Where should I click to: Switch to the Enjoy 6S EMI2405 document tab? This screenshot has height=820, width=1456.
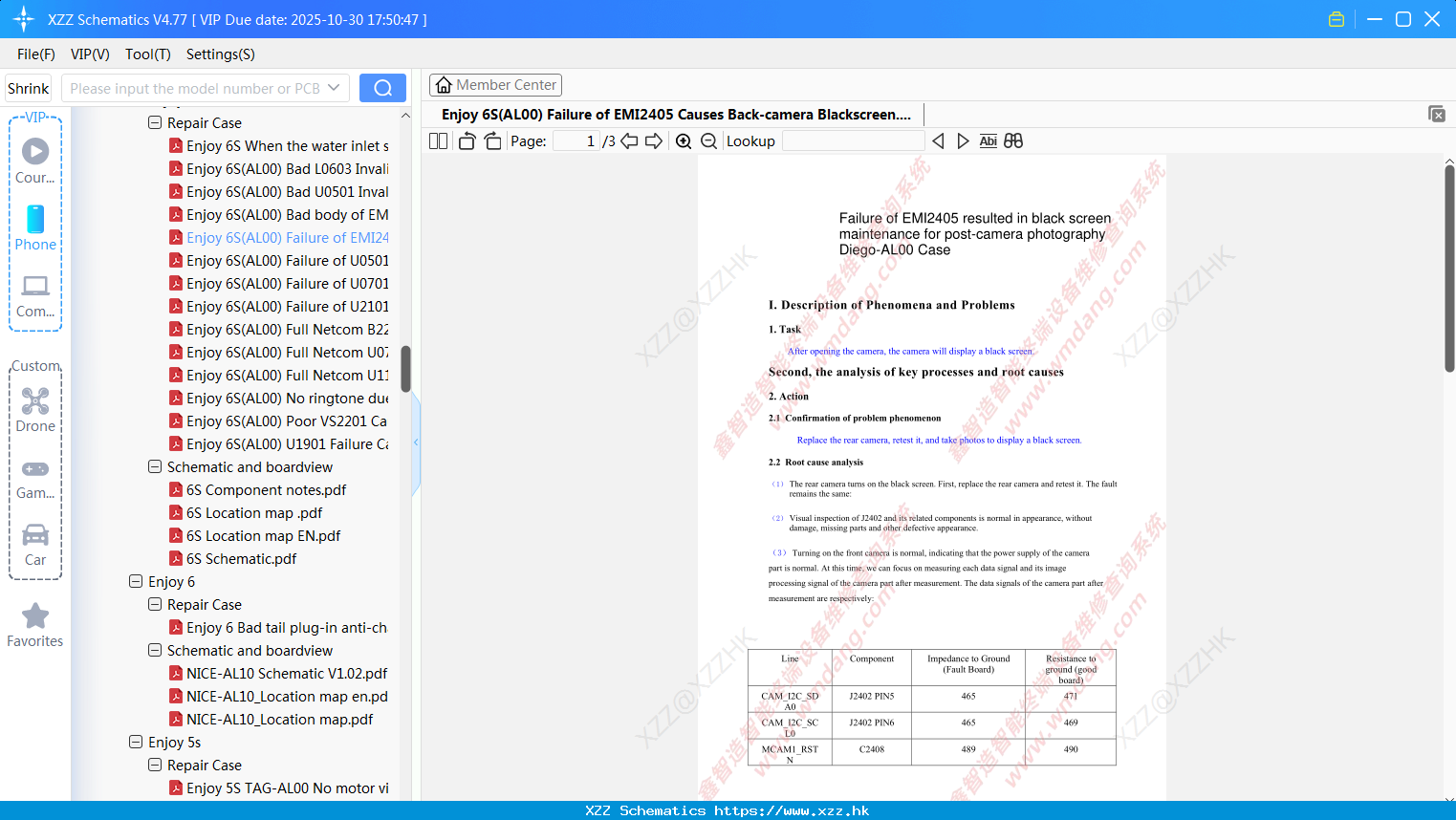point(676,114)
